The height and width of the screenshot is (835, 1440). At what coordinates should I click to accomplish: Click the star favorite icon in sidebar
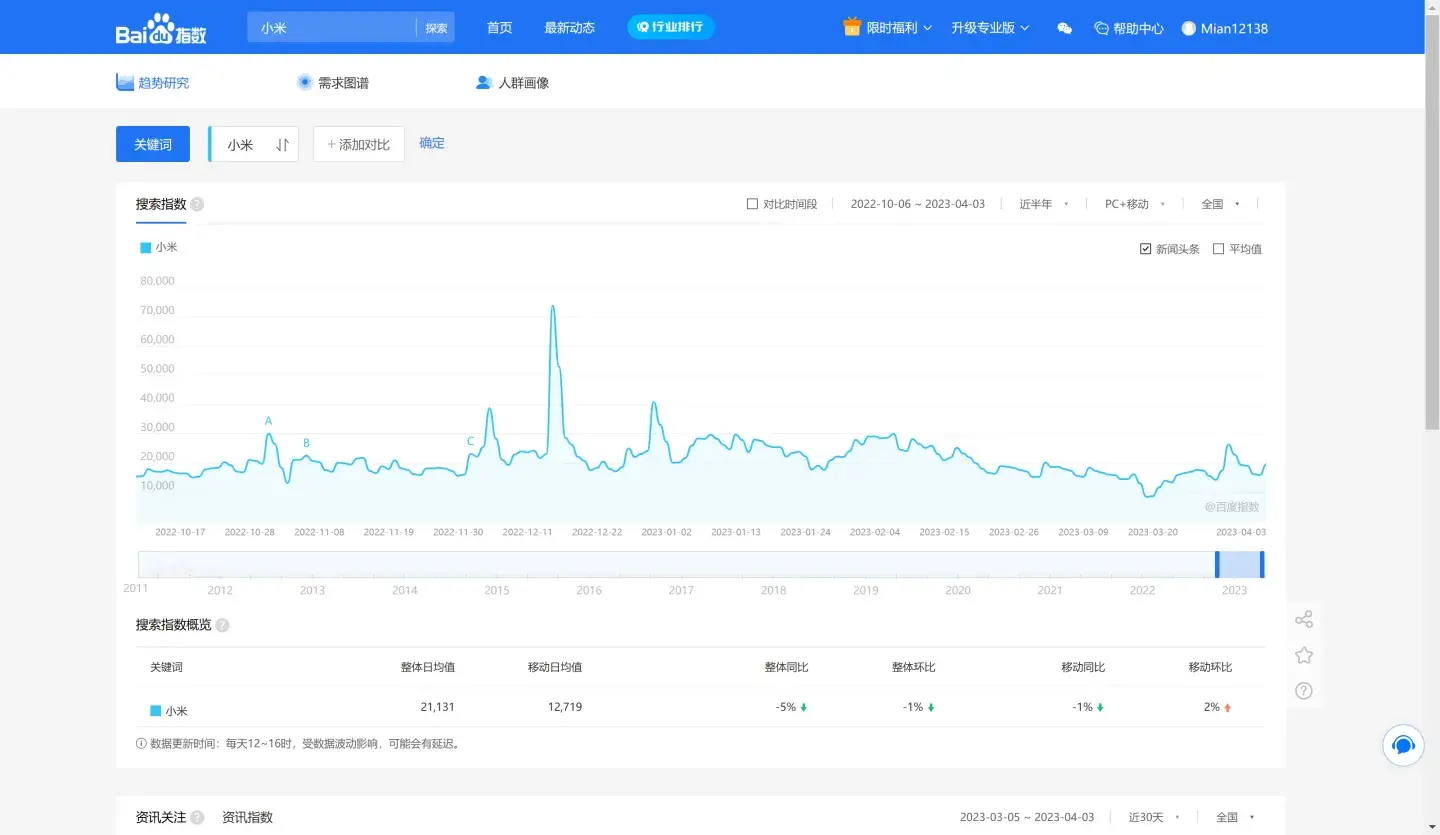point(1304,655)
